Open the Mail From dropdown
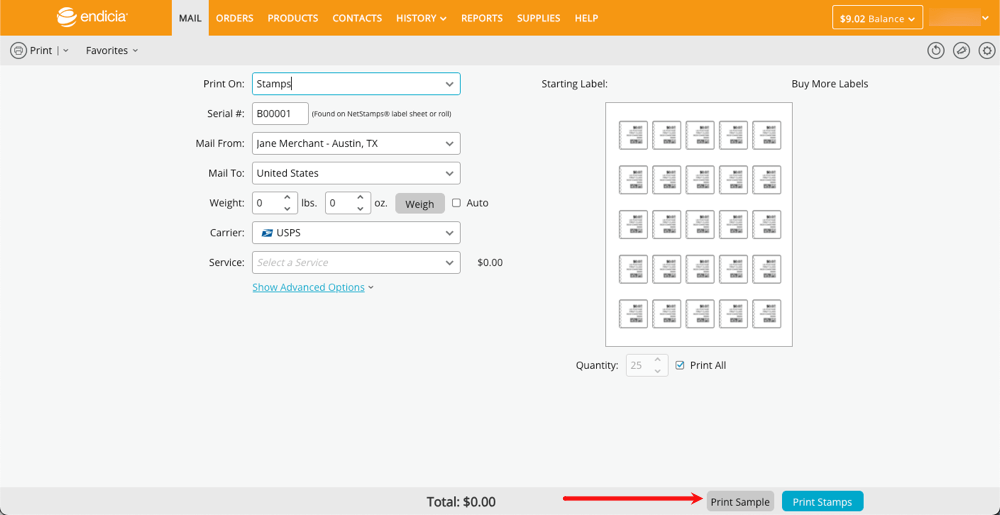 point(357,143)
